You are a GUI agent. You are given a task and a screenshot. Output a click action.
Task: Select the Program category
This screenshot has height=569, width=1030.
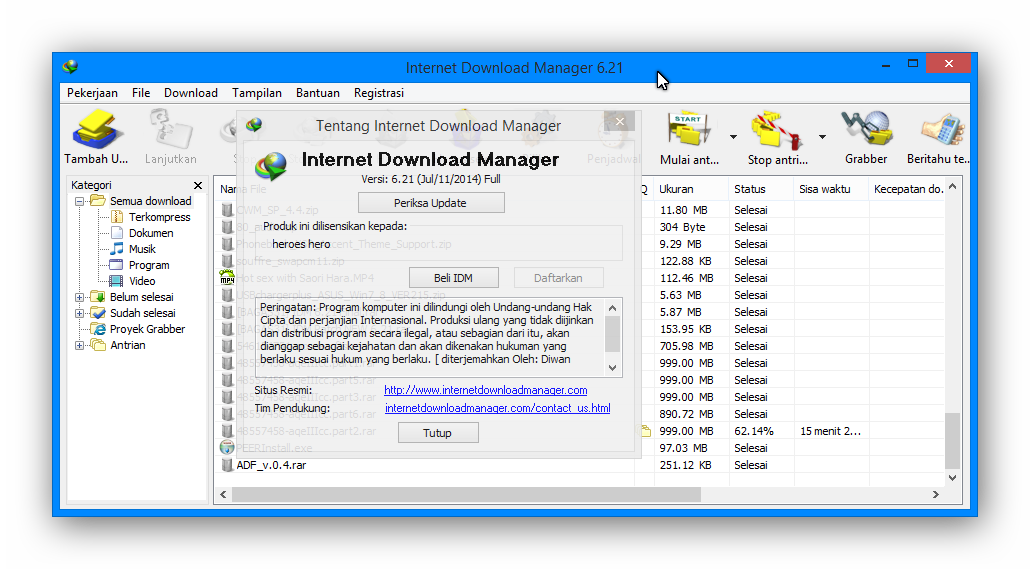[149, 265]
